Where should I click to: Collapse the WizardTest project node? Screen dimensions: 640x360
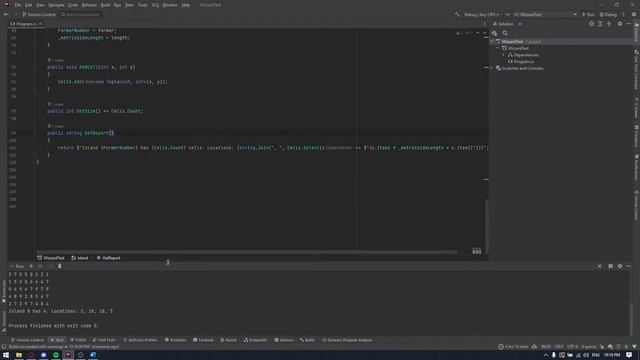(x=498, y=48)
